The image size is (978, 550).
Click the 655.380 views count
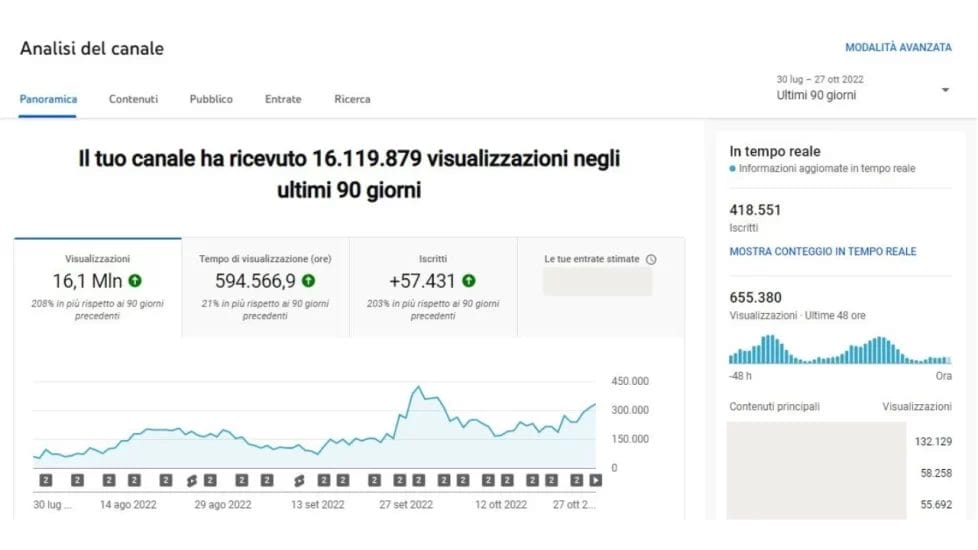point(755,297)
